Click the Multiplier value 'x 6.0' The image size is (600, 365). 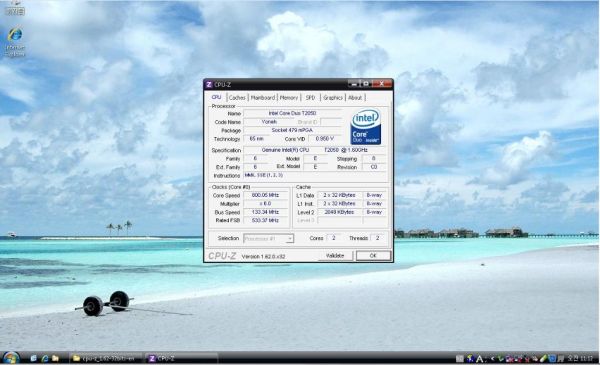pos(266,204)
